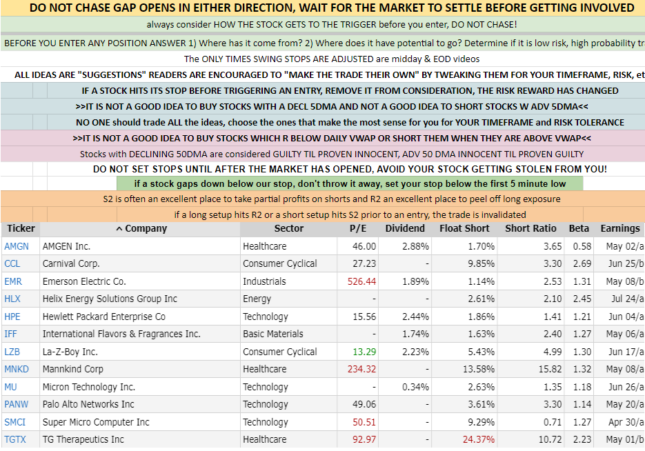Screen dimensions: 645x451
Task: Open the MU ticker link
Action: point(11,387)
